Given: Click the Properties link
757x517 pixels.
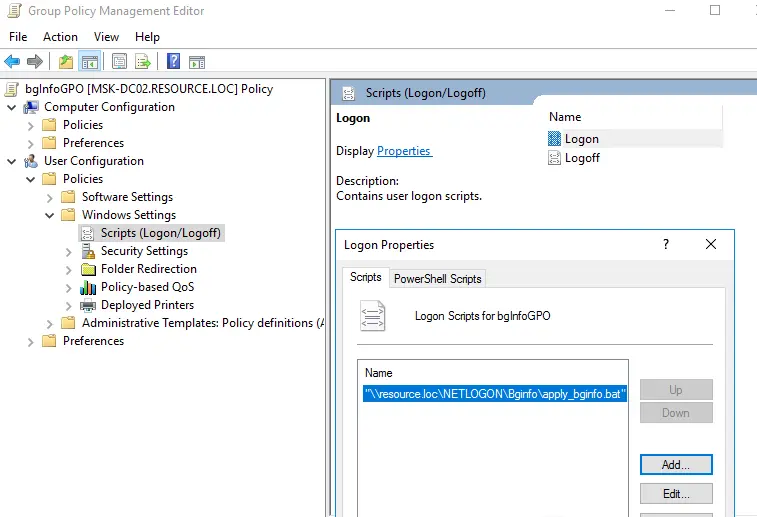Looking at the screenshot, I should click(x=405, y=151).
